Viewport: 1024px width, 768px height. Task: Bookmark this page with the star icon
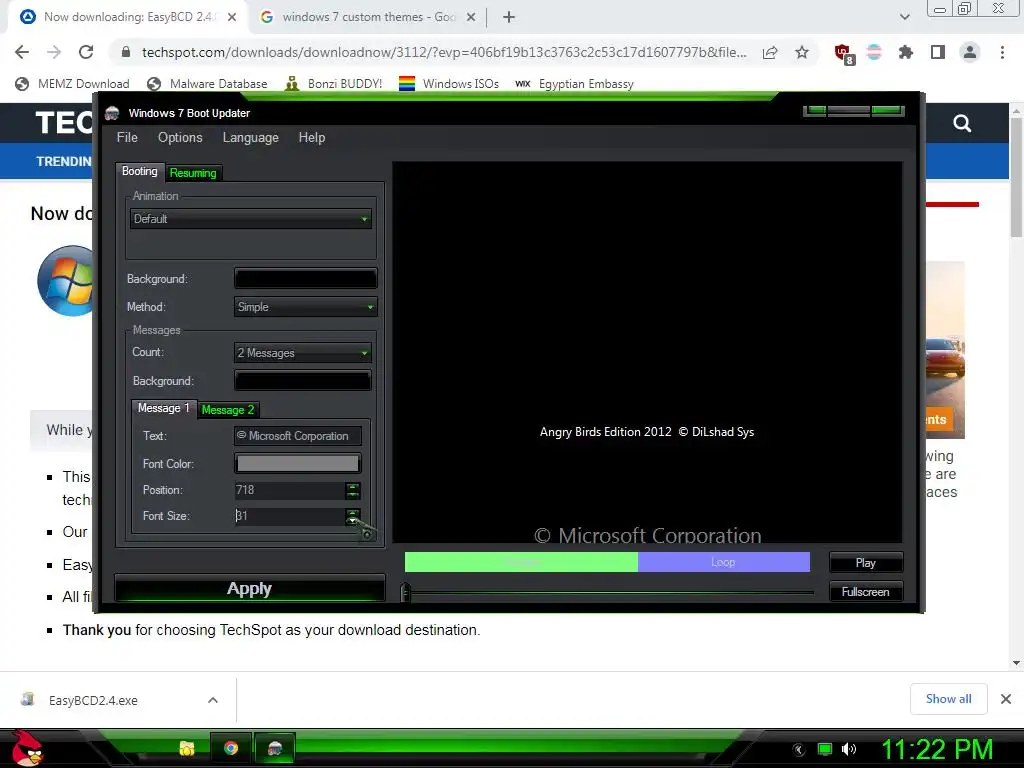pos(802,52)
